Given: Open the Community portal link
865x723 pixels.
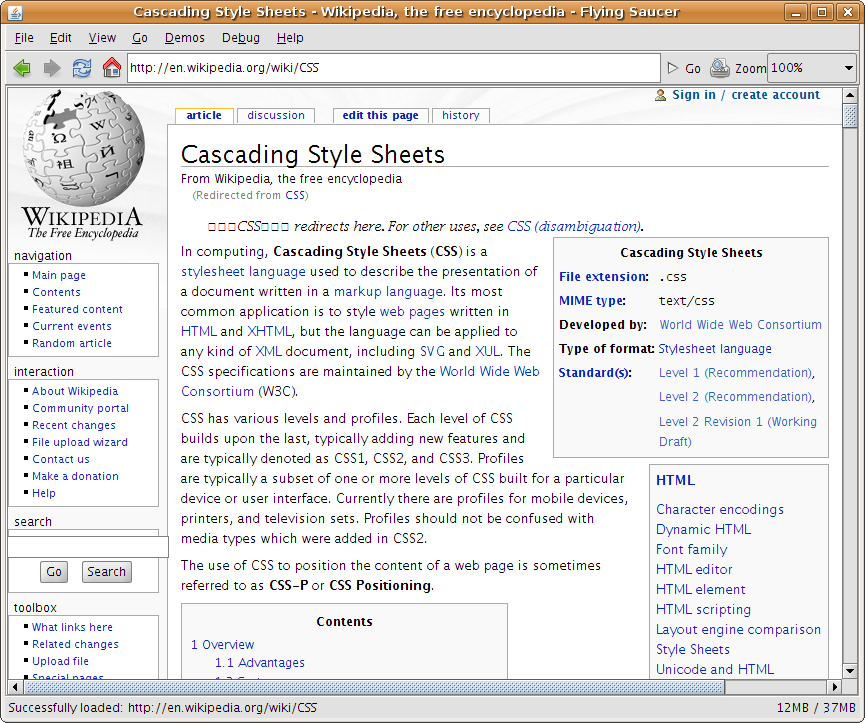Looking at the screenshot, I should tap(81, 408).
